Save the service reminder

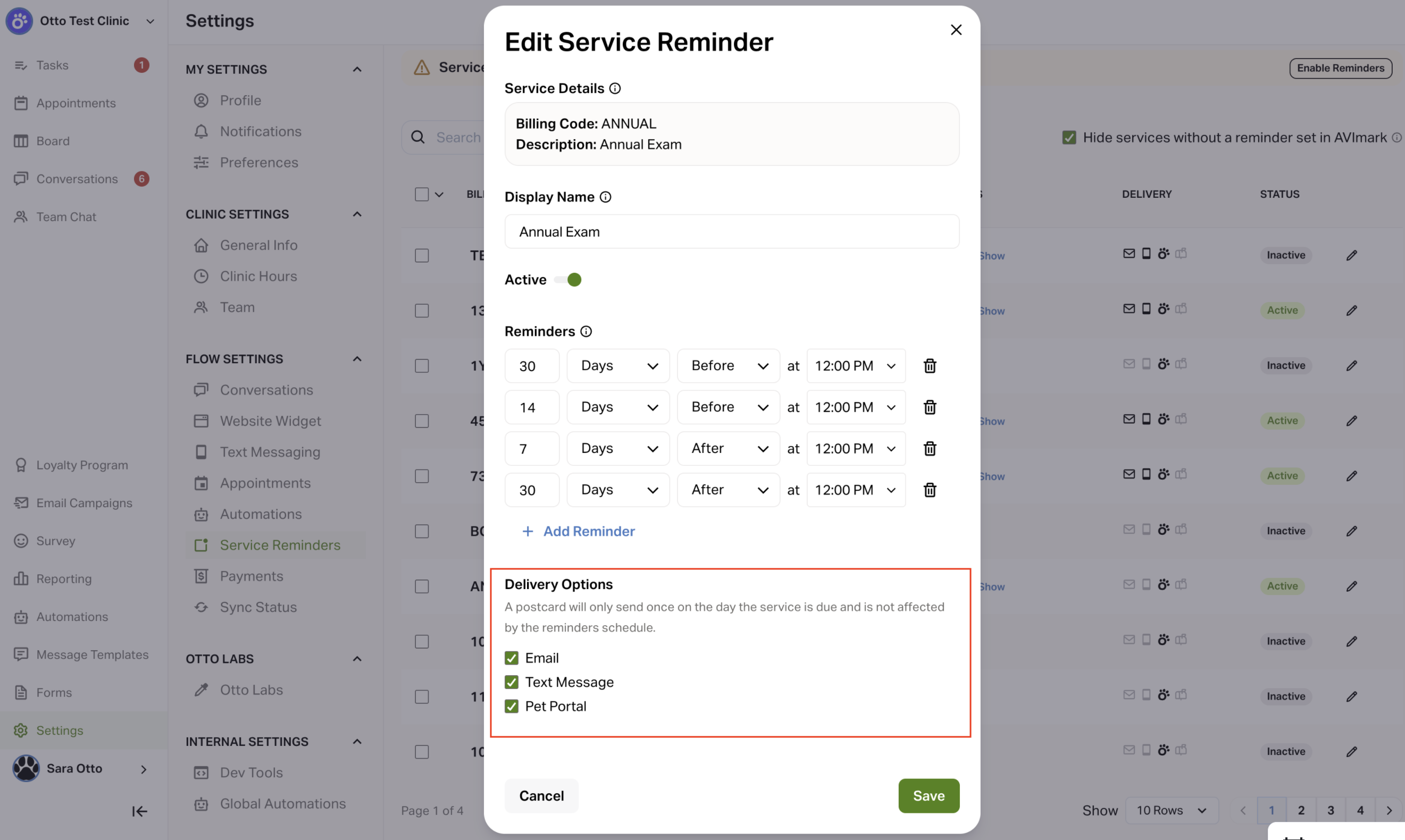(x=929, y=796)
